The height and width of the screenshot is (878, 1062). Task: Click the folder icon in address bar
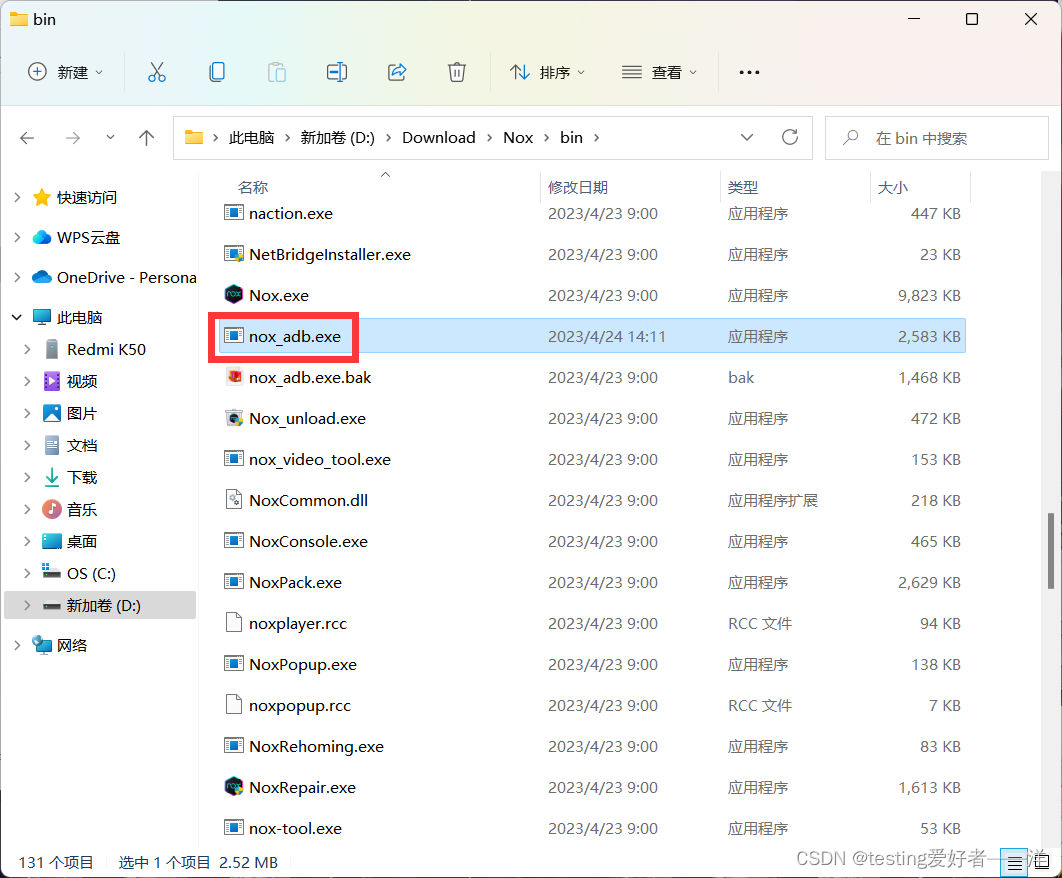pos(194,138)
